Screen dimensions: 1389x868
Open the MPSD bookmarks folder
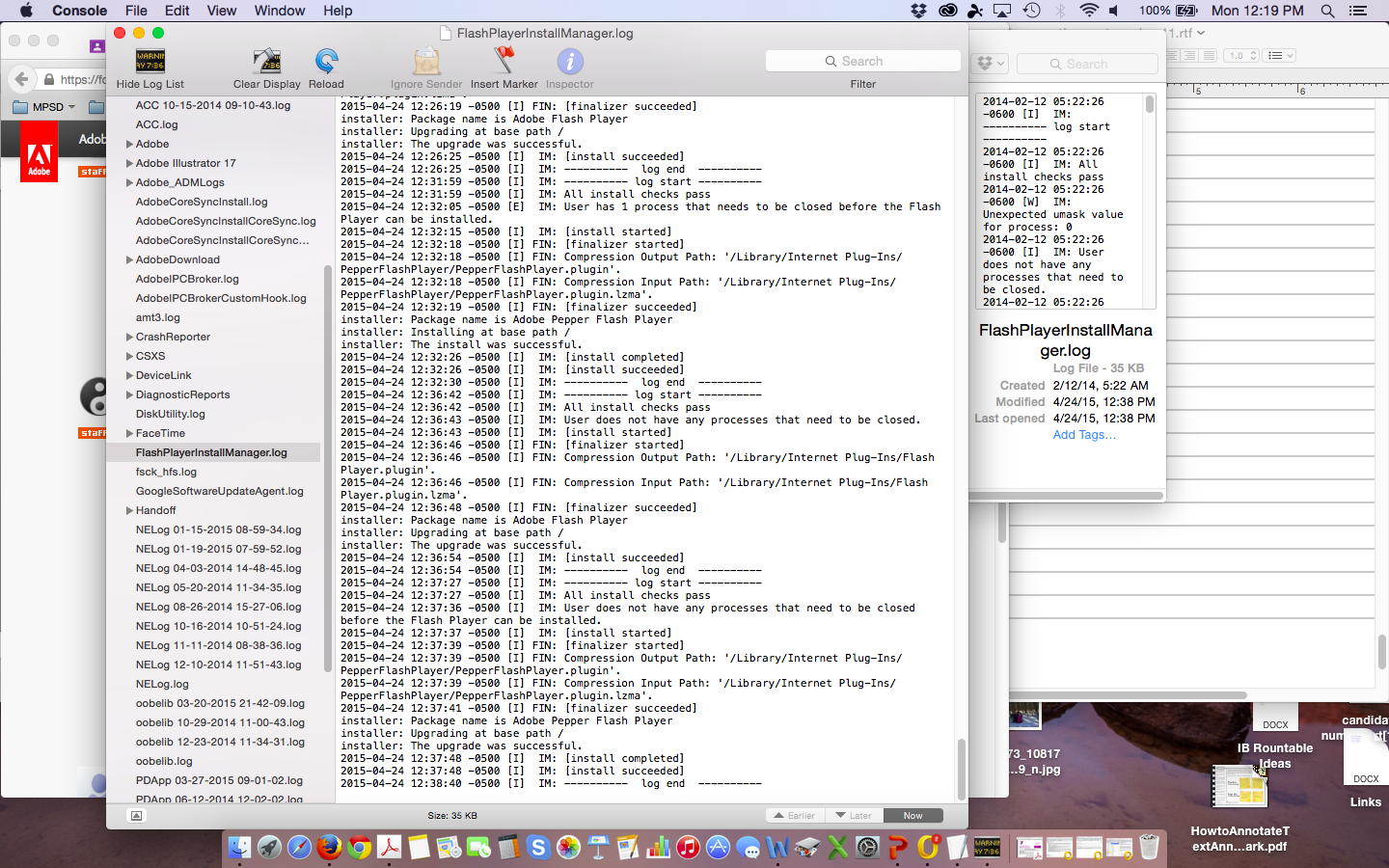tap(43, 107)
